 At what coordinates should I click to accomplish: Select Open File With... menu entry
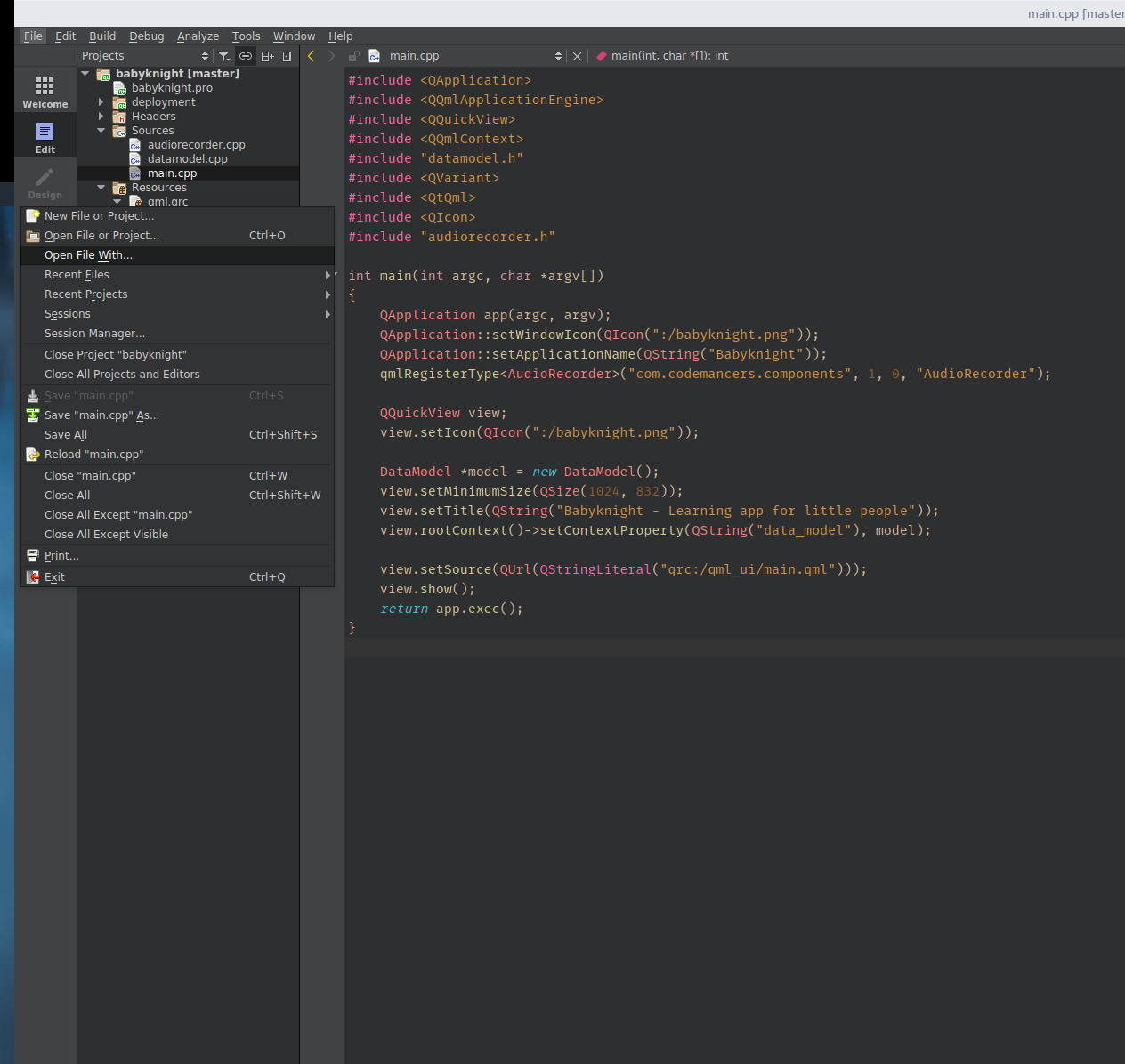(88, 255)
